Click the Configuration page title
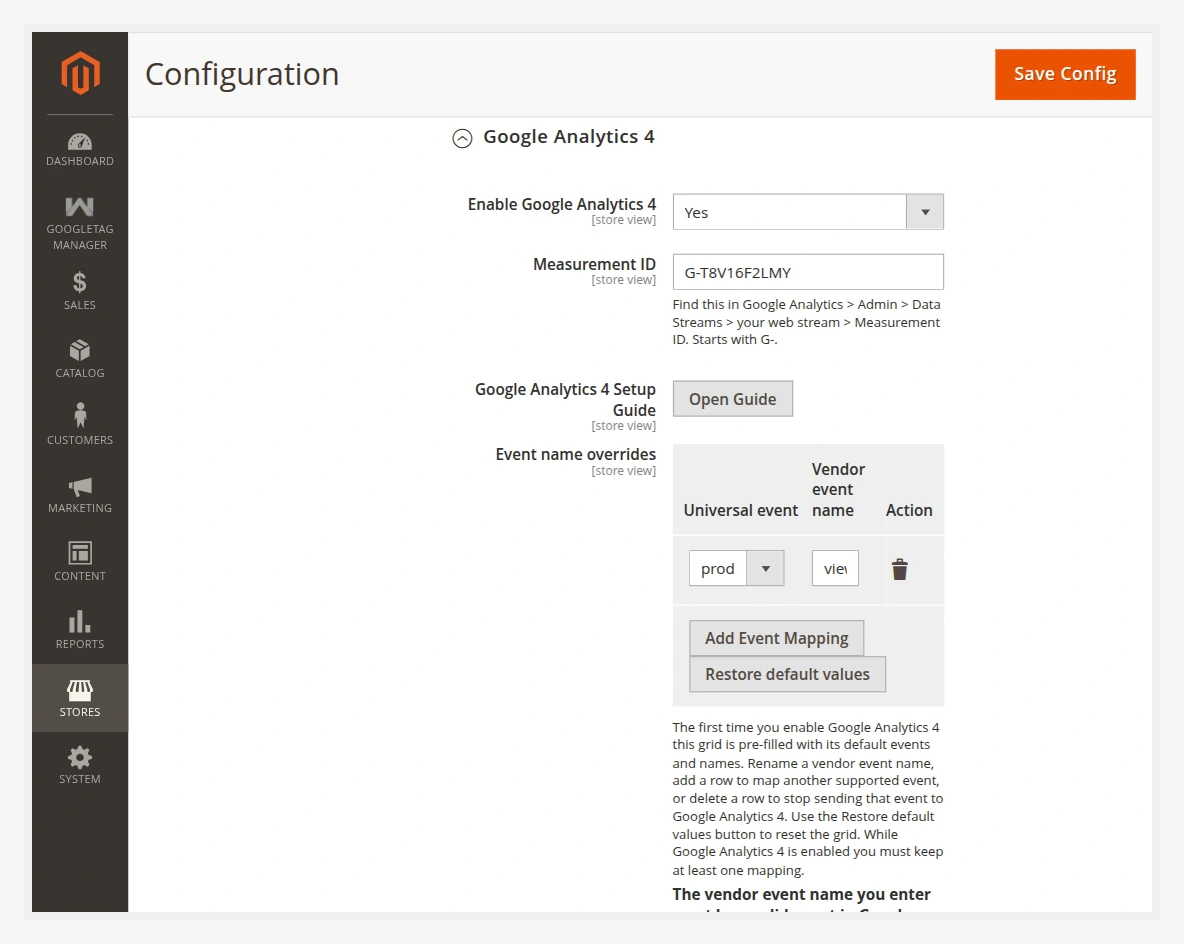 tap(242, 74)
